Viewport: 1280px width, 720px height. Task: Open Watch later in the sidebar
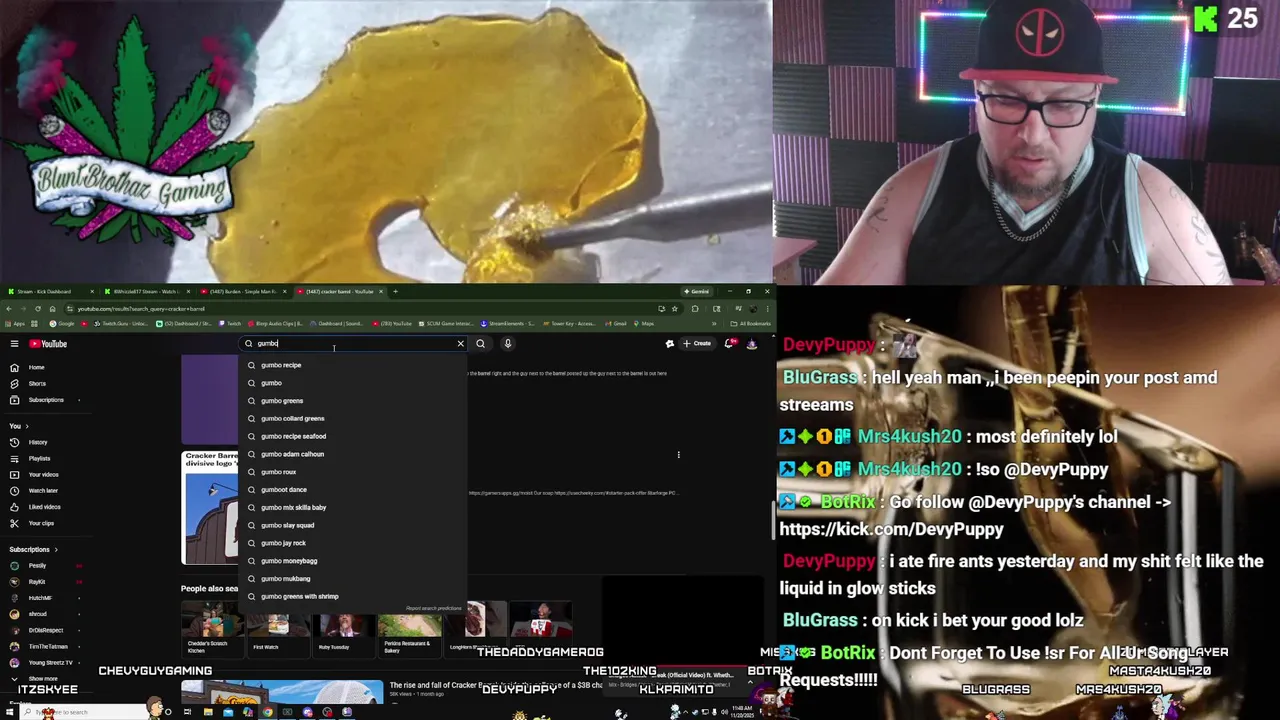46,491
